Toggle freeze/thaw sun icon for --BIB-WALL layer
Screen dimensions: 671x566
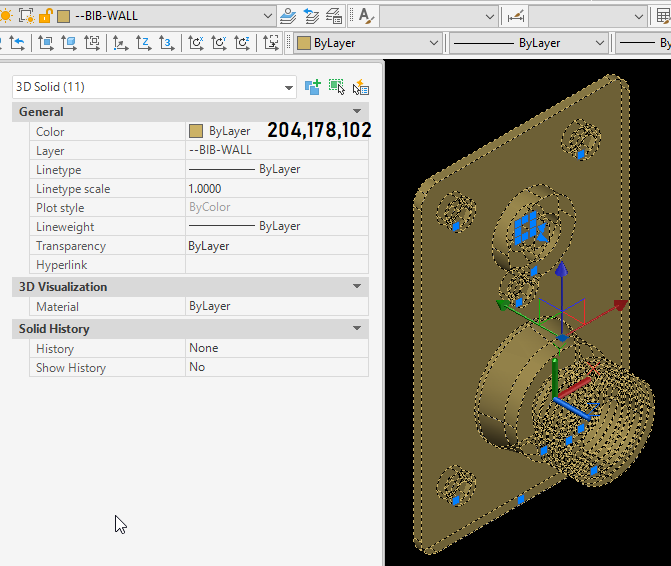[6, 16]
